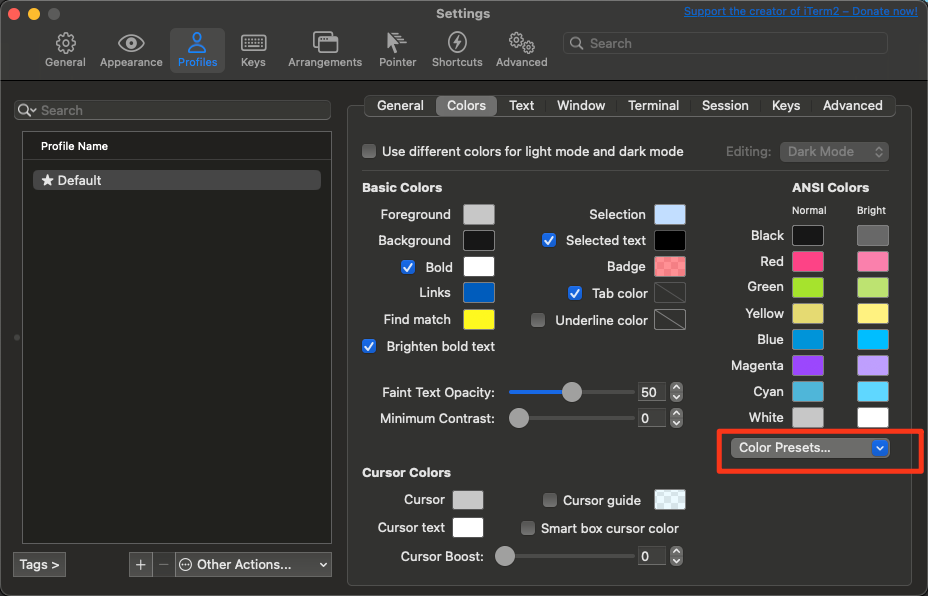Open the Editing Dark Mode dropdown

pos(833,152)
